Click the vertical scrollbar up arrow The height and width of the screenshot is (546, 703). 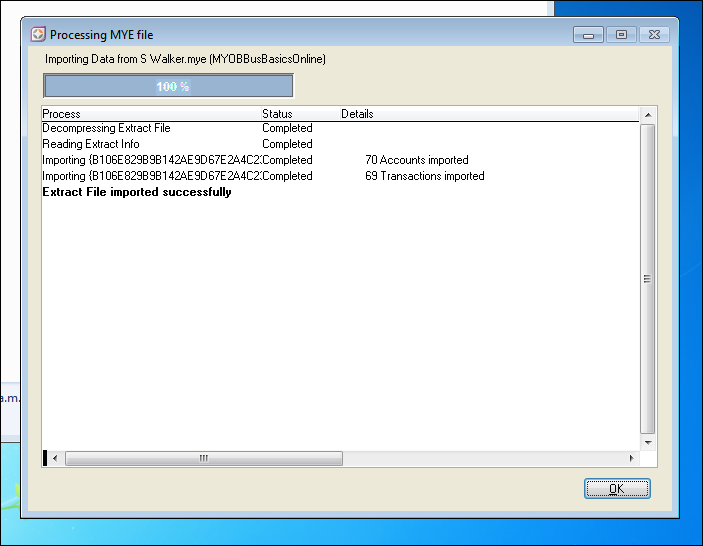coord(647,114)
